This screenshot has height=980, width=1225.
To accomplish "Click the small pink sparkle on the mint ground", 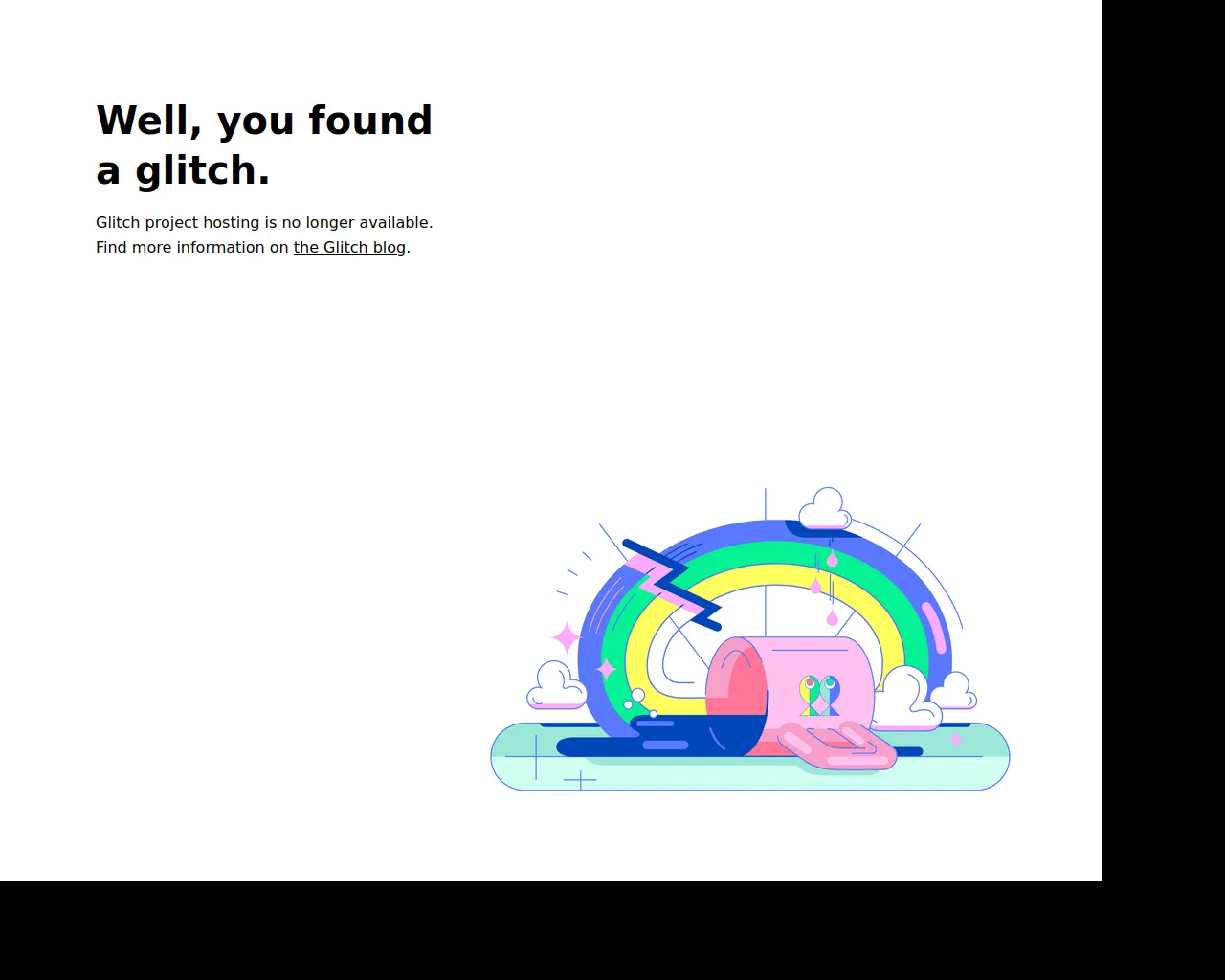I will [956, 740].
